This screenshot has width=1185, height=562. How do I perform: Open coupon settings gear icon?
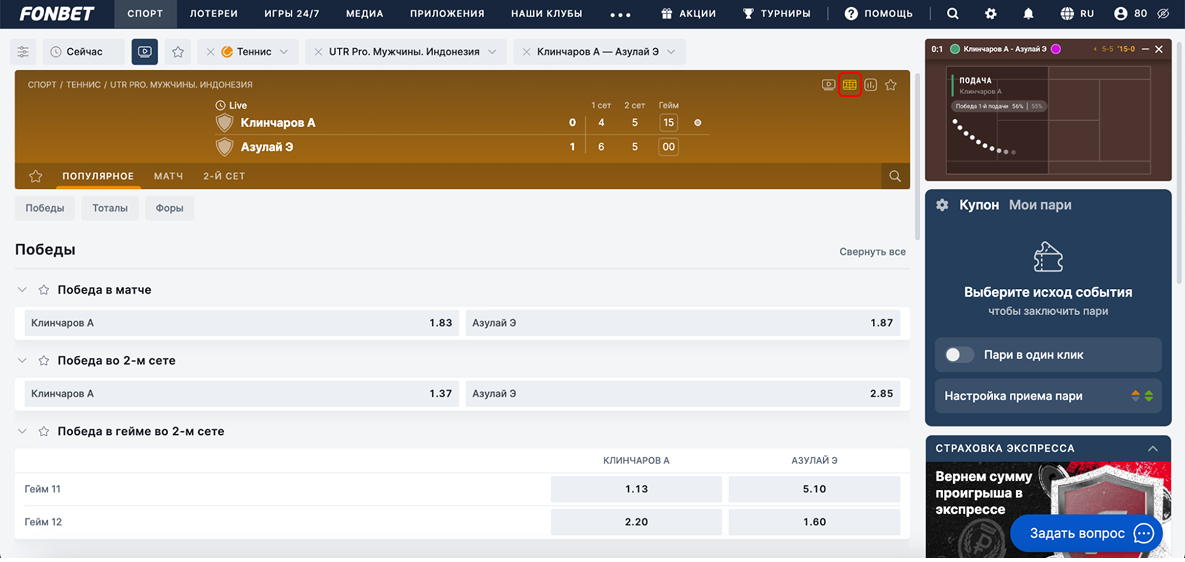[942, 205]
